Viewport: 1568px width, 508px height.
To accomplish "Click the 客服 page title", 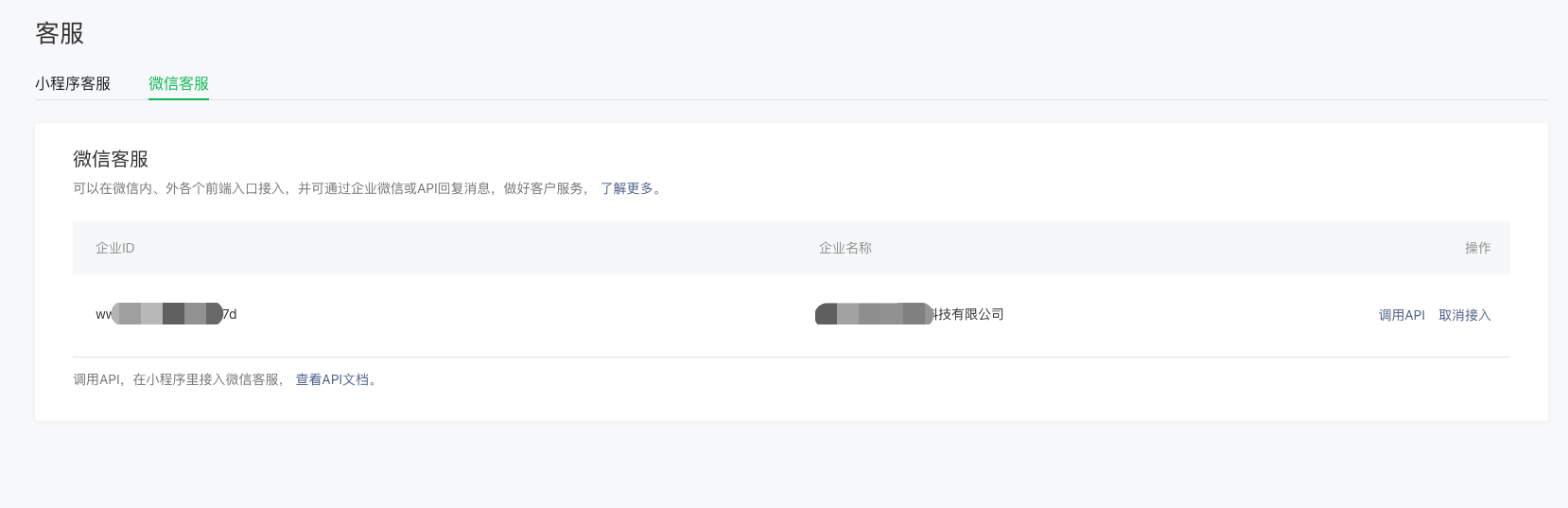I will click(60, 33).
